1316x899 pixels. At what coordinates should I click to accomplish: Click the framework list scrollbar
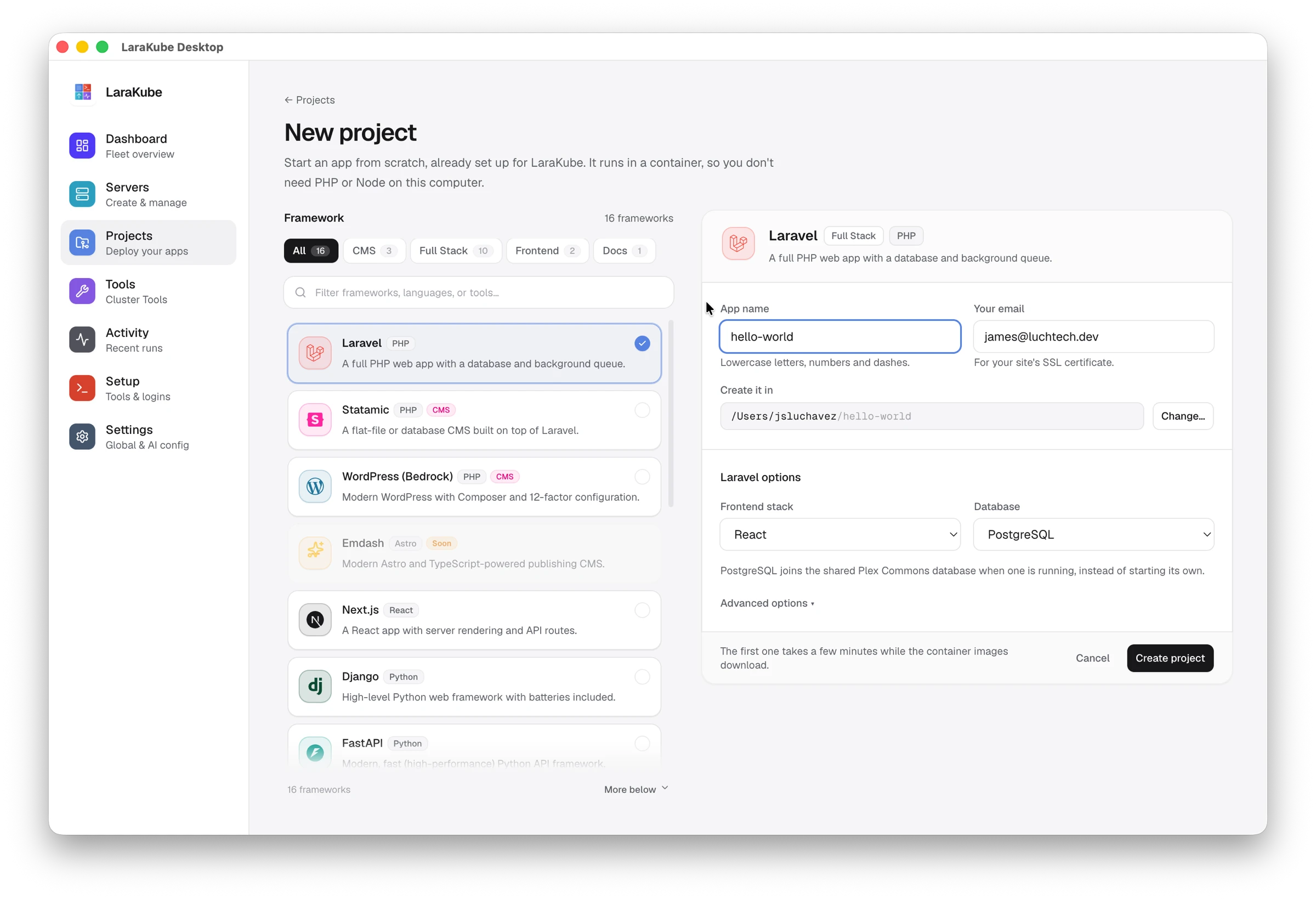(671, 414)
